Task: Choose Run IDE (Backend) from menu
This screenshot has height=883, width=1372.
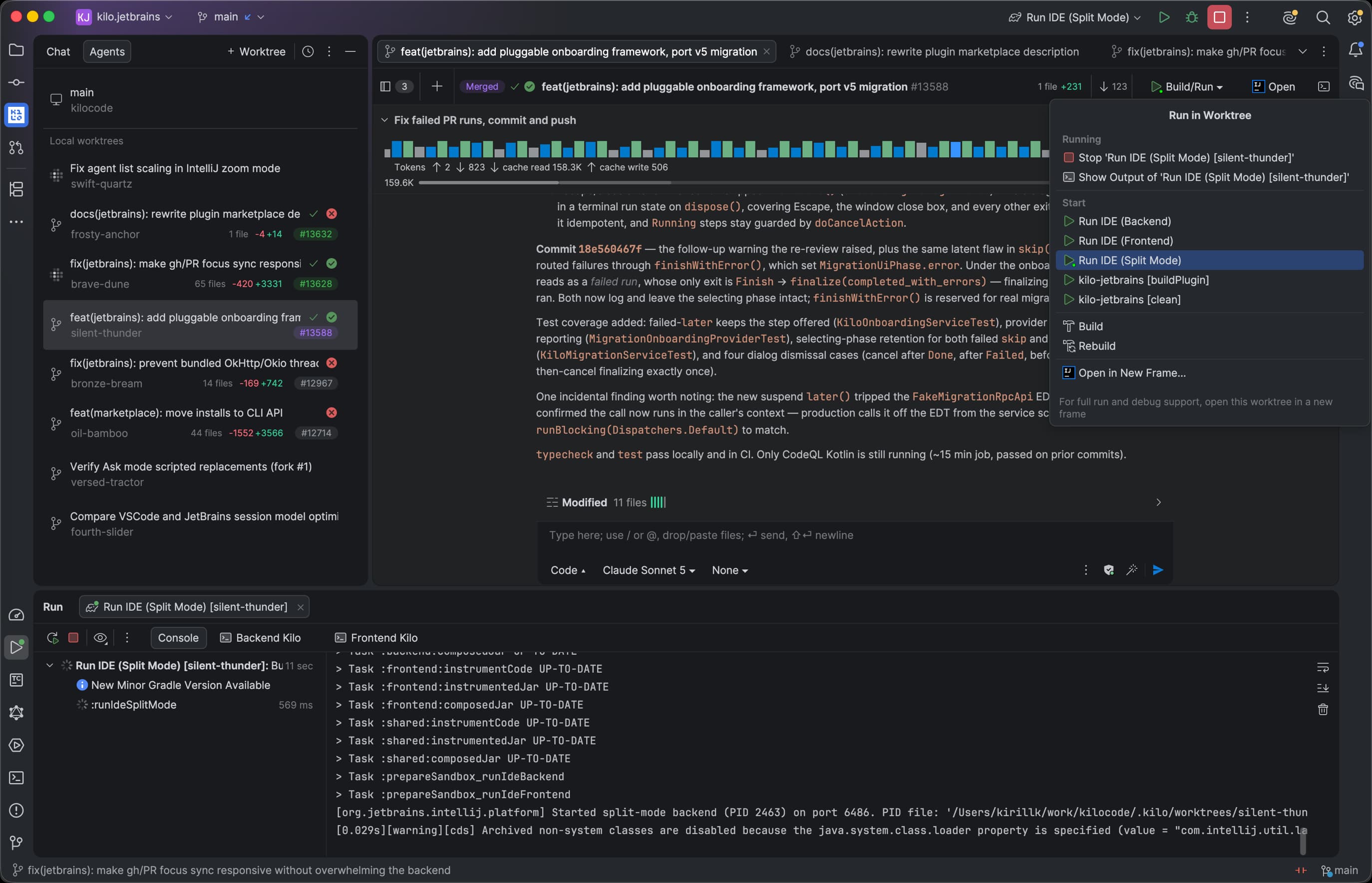Action: pos(1209,221)
